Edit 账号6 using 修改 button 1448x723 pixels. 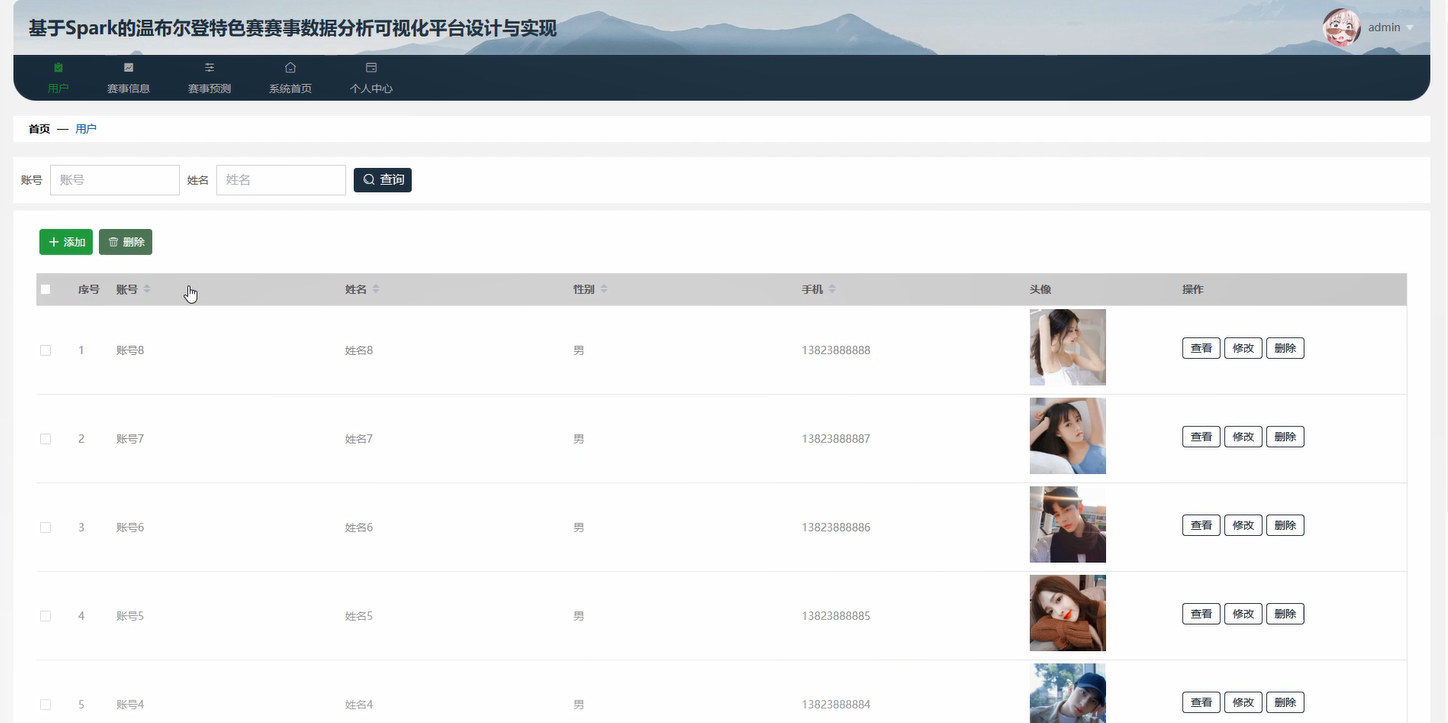tap(1243, 525)
